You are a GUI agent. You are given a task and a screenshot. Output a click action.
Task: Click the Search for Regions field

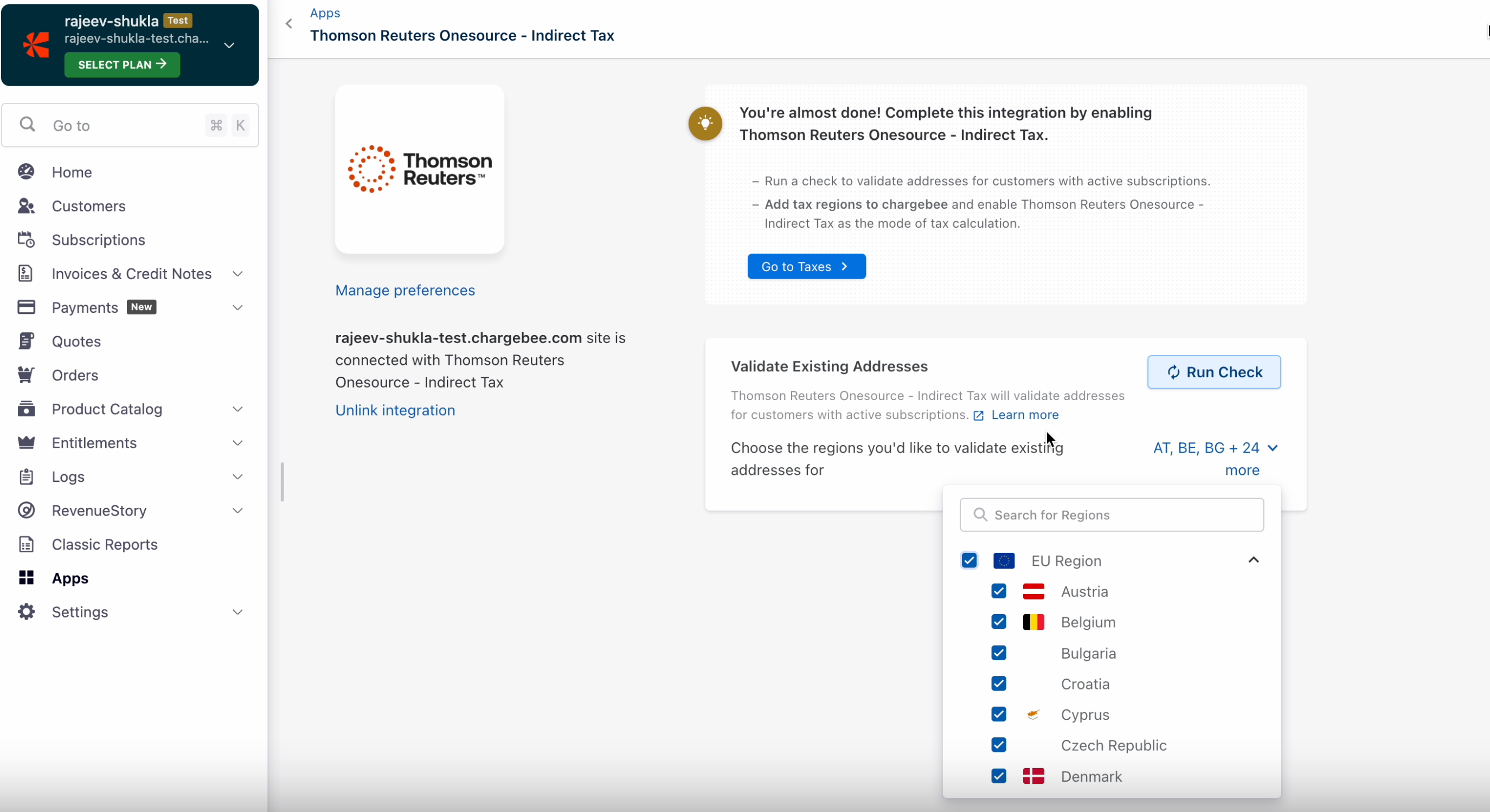pyautogui.click(x=1112, y=515)
